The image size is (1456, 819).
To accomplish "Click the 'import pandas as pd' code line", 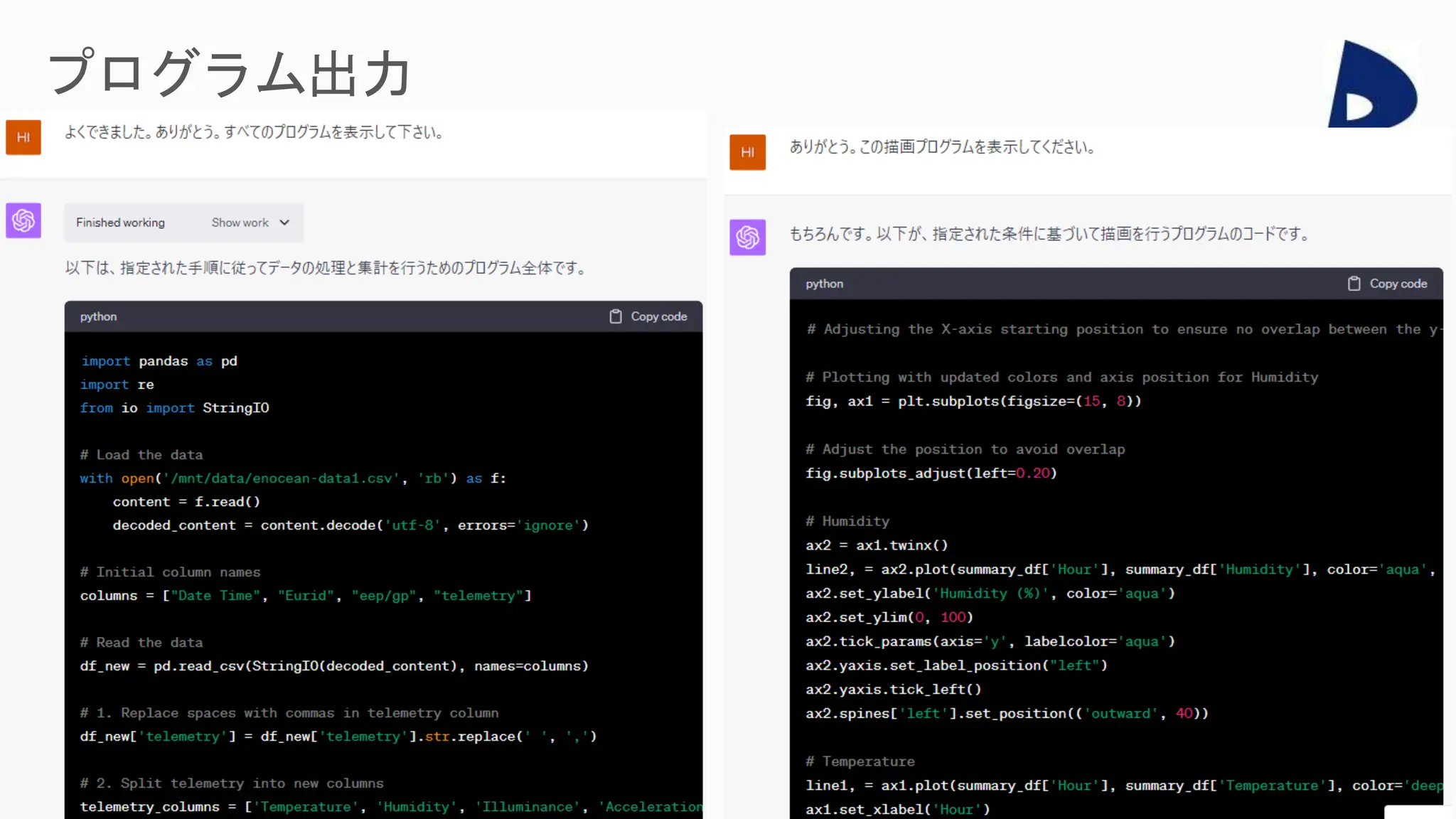I will [159, 361].
